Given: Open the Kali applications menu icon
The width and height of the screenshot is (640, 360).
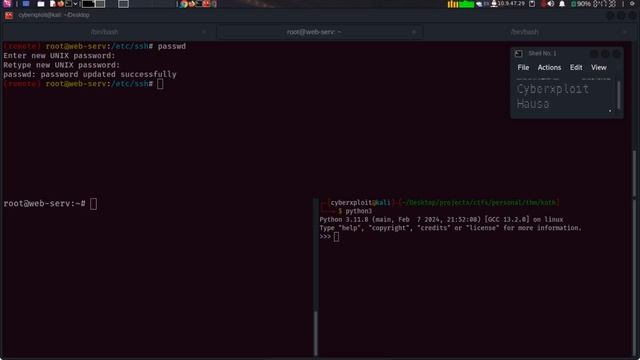Looking at the screenshot, I should click(7, 4).
